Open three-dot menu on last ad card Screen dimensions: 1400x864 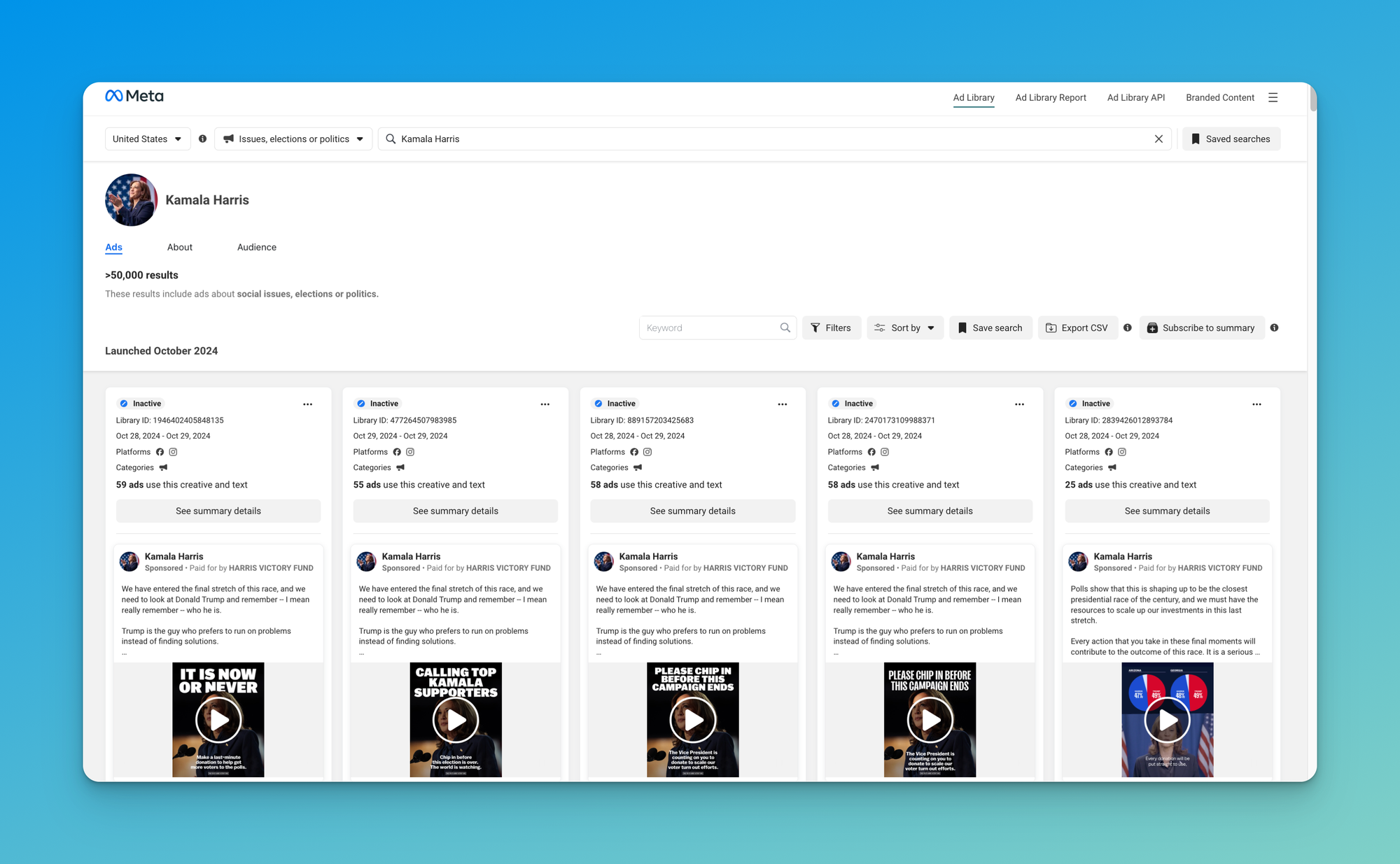point(1256,404)
